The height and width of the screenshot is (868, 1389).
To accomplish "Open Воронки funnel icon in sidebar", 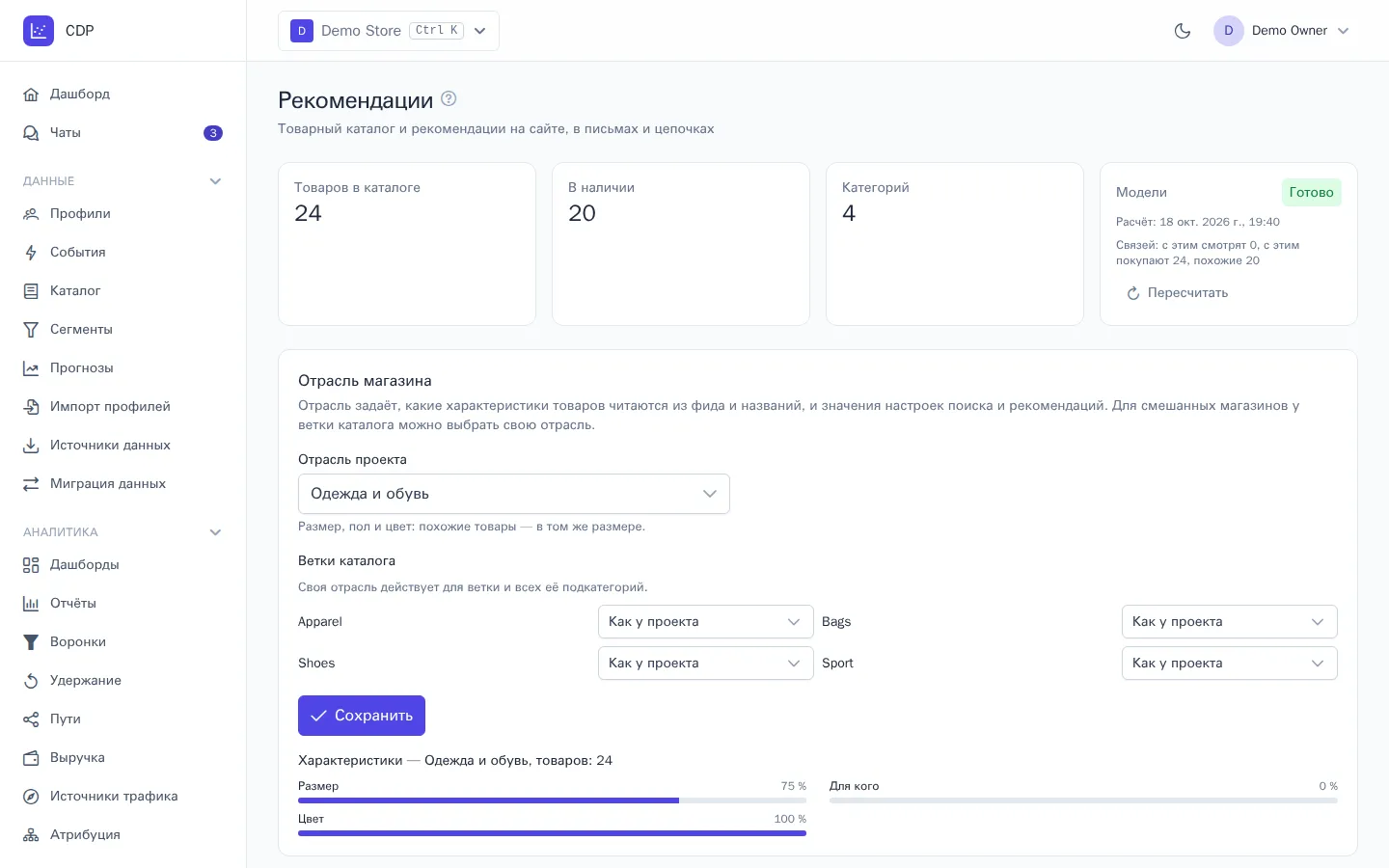I will (x=31, y=642).
